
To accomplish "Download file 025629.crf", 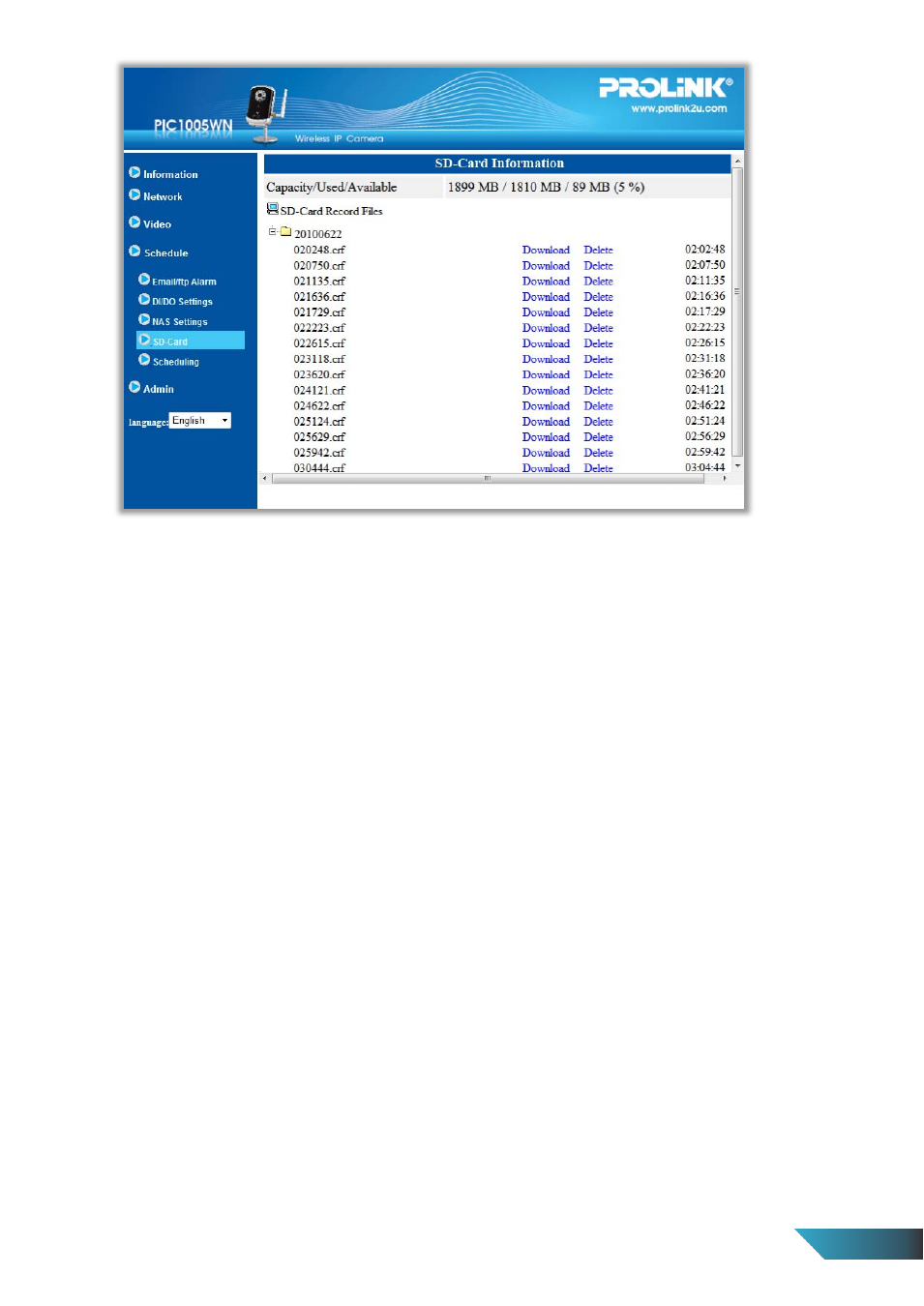I will click(546, 436).
